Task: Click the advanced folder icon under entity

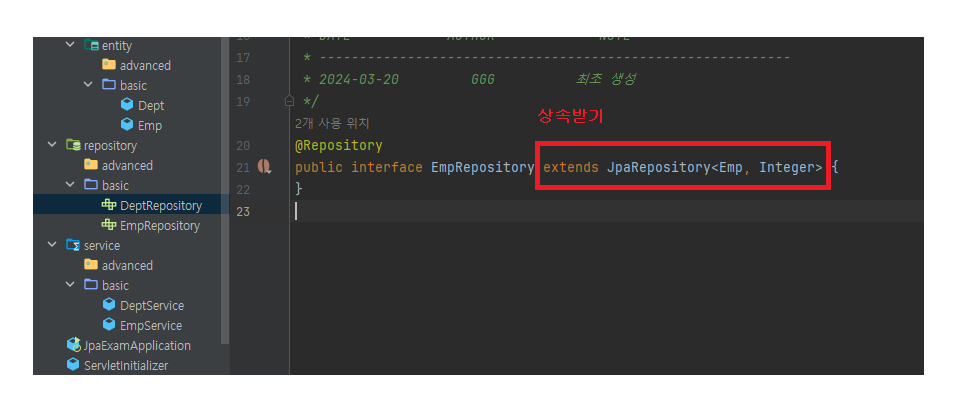Action: point(109,65)
